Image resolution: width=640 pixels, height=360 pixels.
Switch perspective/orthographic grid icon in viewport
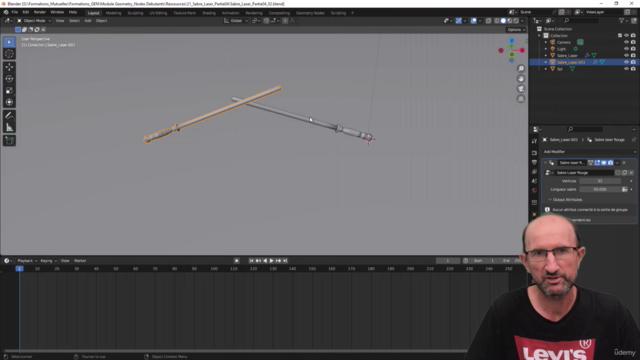pyautogui.click(x=521, y=99)
